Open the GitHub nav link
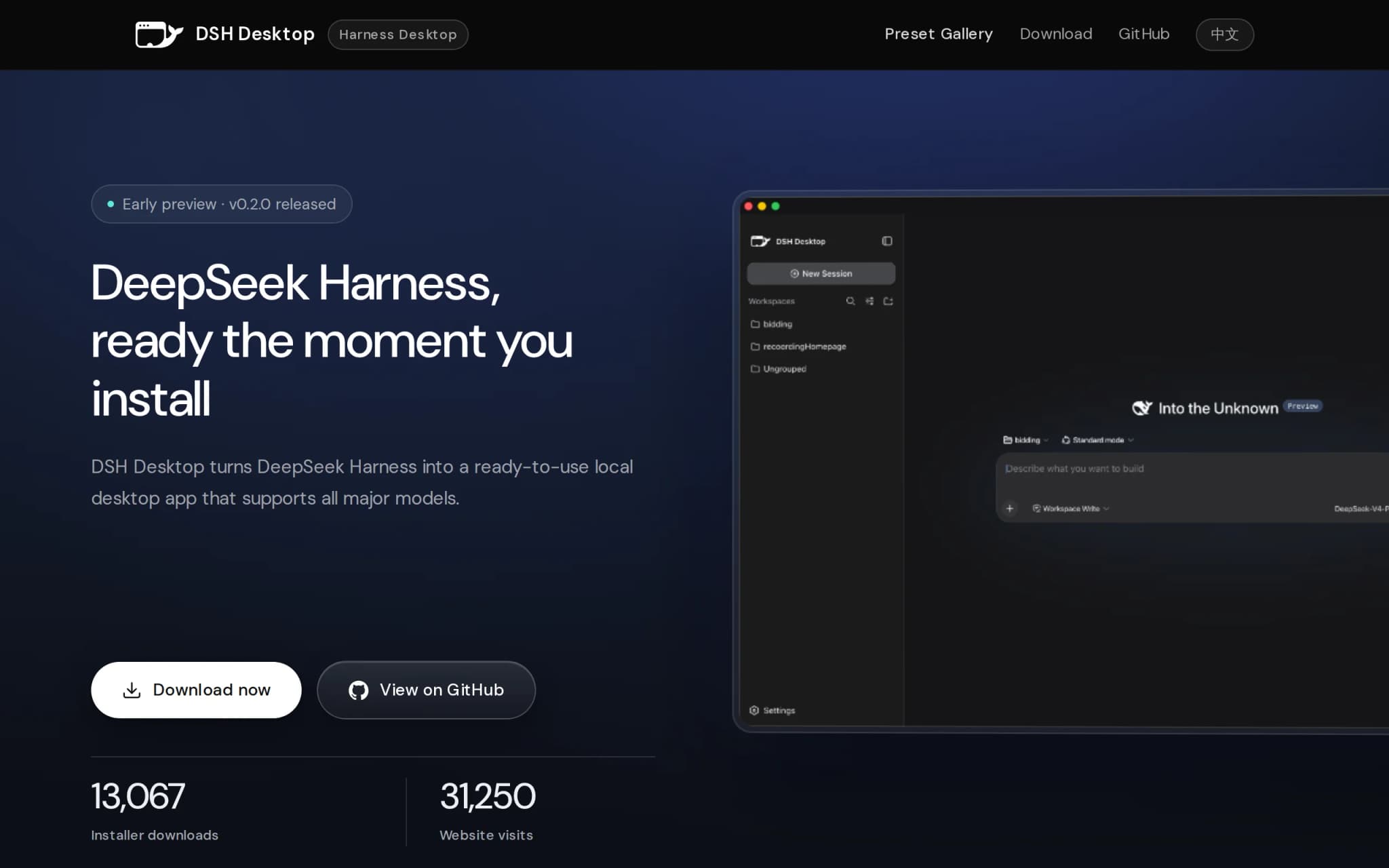1389x868 pixels. 1143,34
